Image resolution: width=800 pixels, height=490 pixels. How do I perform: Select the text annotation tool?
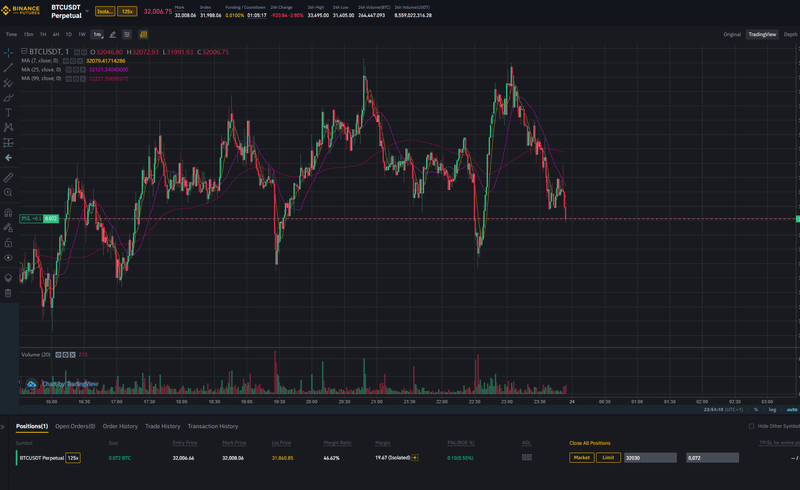click(x=8, y=112)
